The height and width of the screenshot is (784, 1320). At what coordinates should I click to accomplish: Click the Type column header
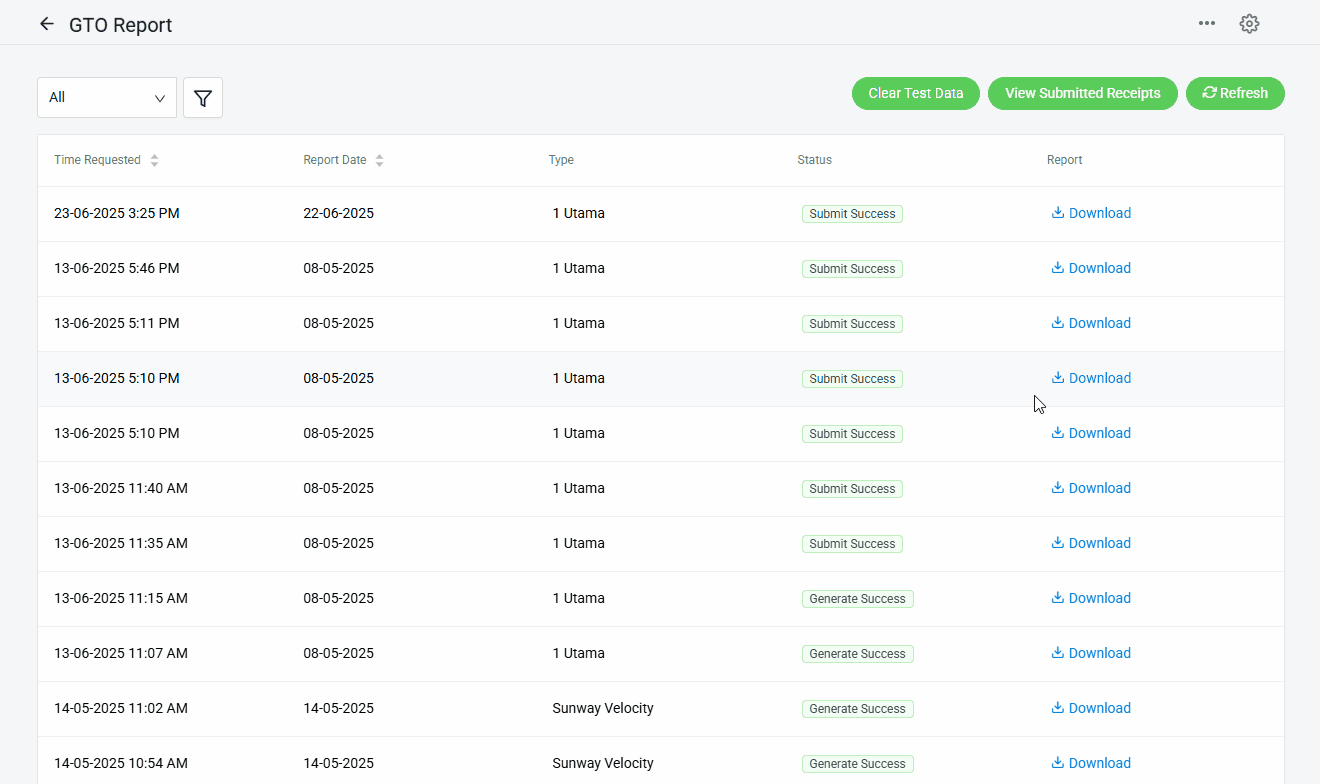pos(561,160)
